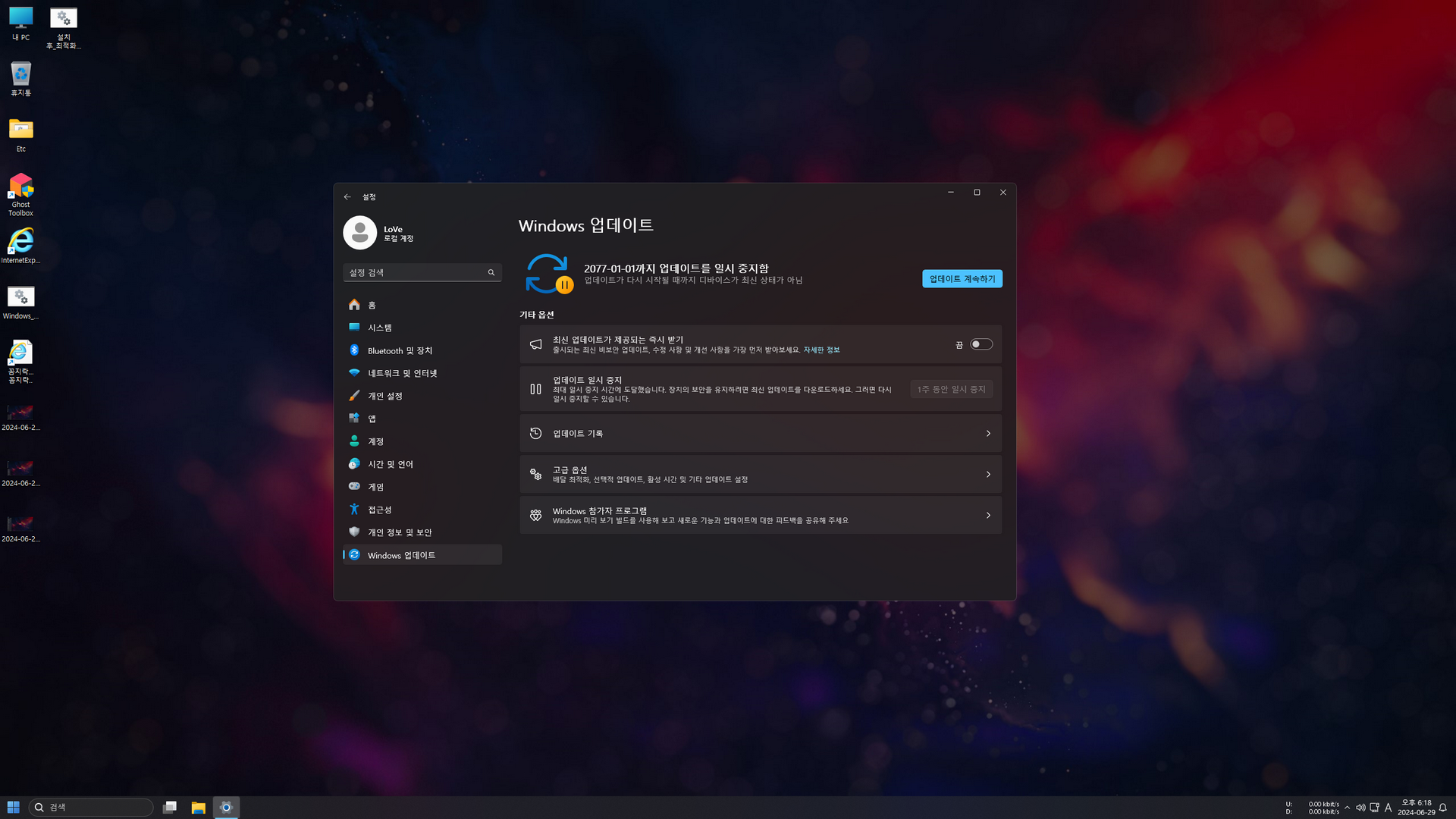This screenshot has width=1456, height=819.
Task: Open Ghost Toolbox desktop shortcut
Action: click(x=20, y=187)
